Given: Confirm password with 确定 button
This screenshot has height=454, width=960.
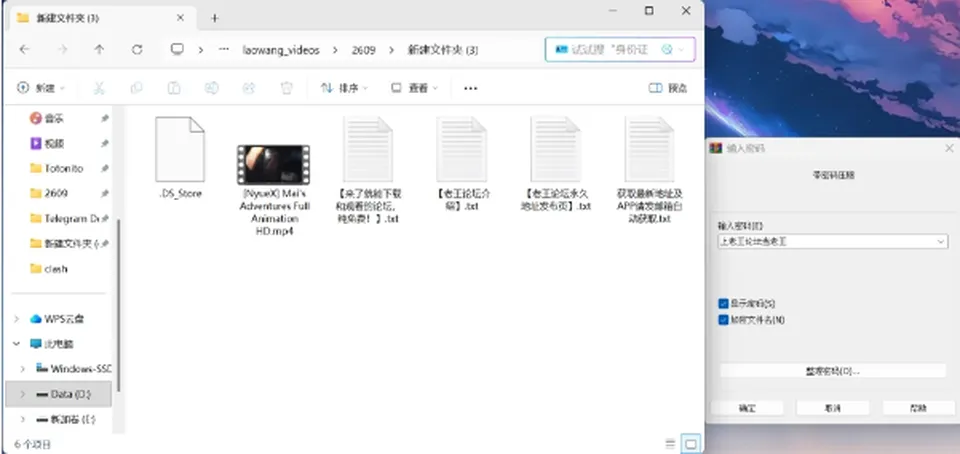Looking at the screenshot, I should coord(747,408).
